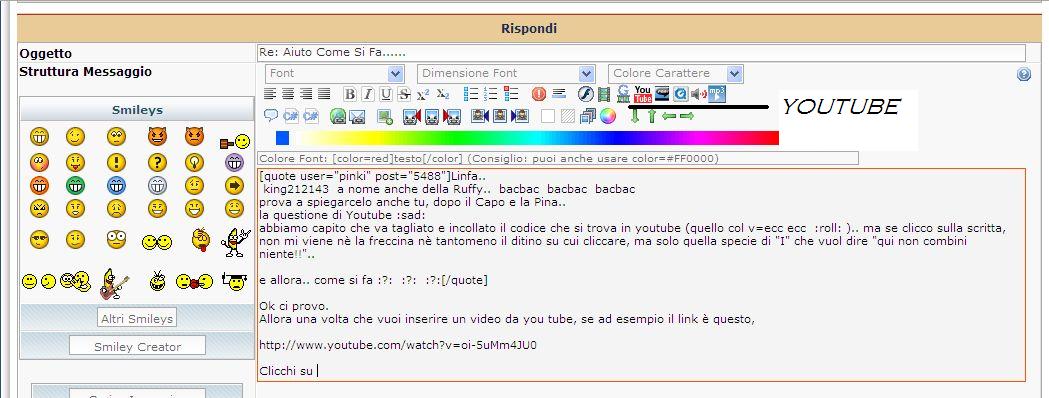Screen dimensions: 1049x398
Task: Insert a bulleted list
Action: click(x=471, y=94)
